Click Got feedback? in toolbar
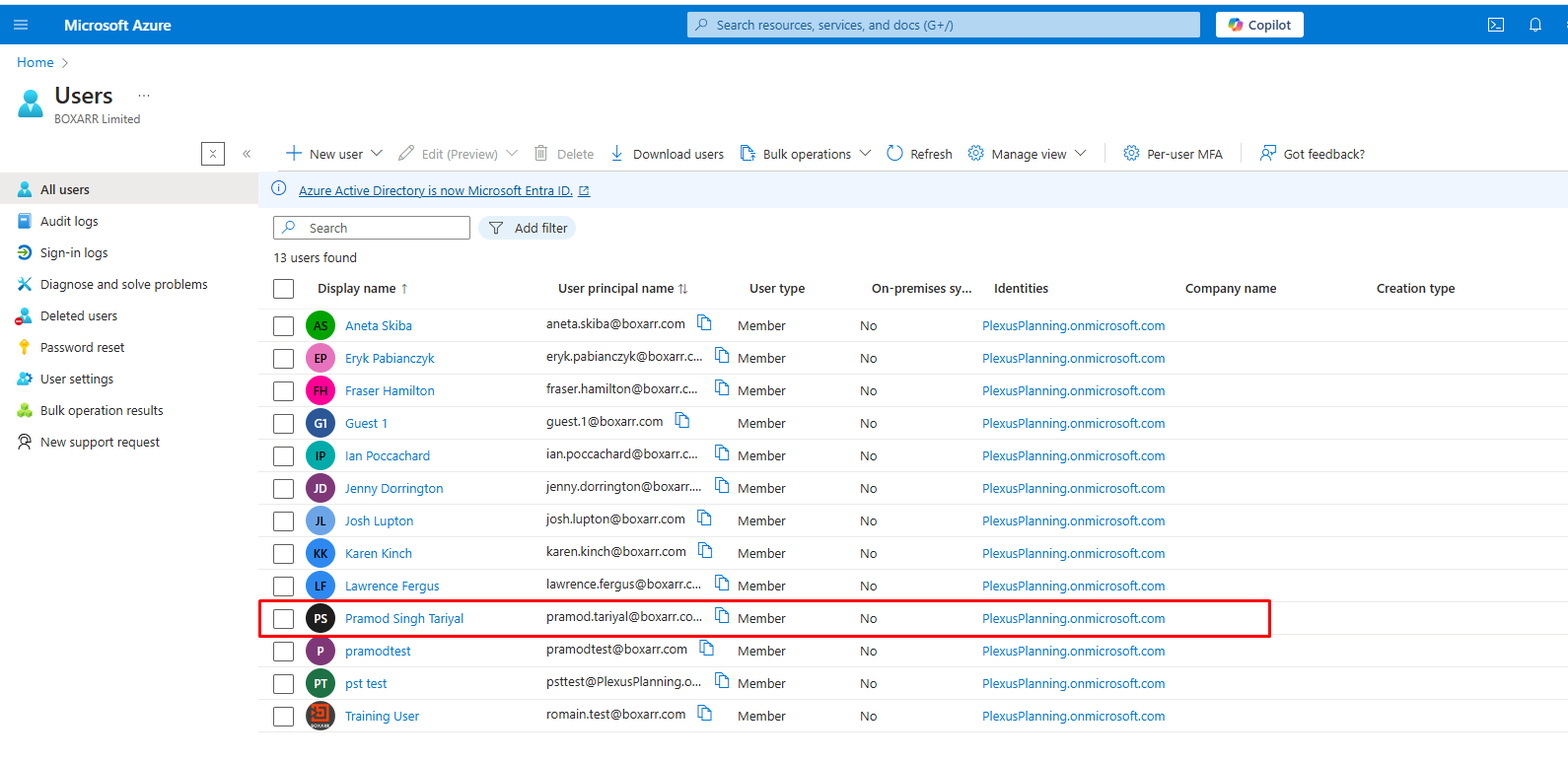The width and height of the screenshot is (1568, 761). pos(1313,154)
